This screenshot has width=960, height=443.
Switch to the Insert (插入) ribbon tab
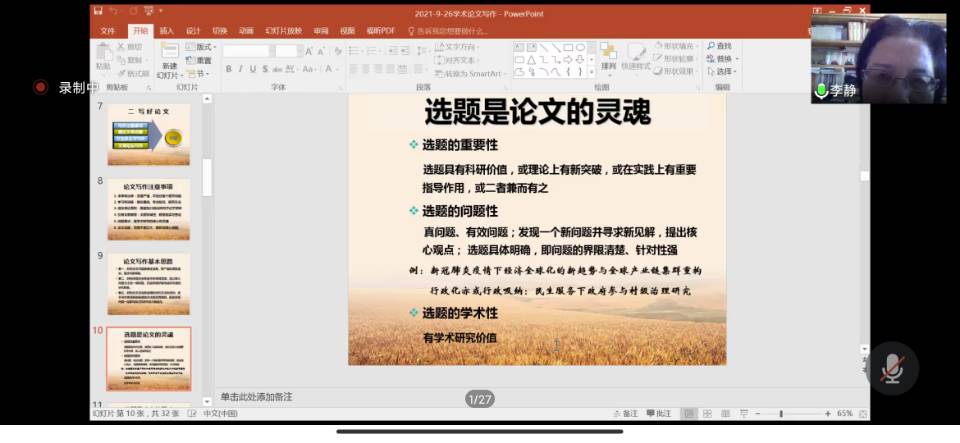[166, 31]
